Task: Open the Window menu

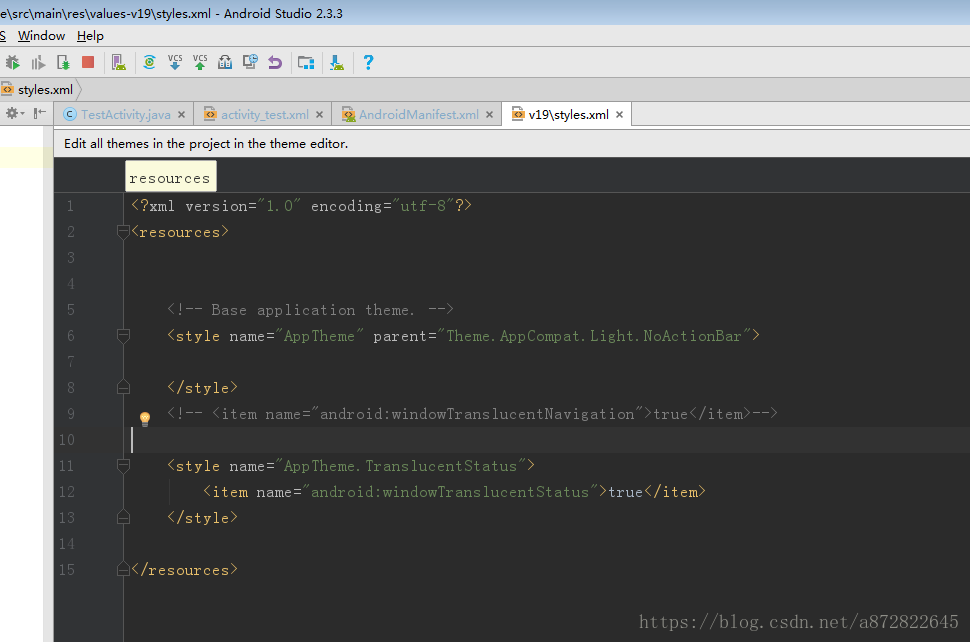Action: point(41,36)
